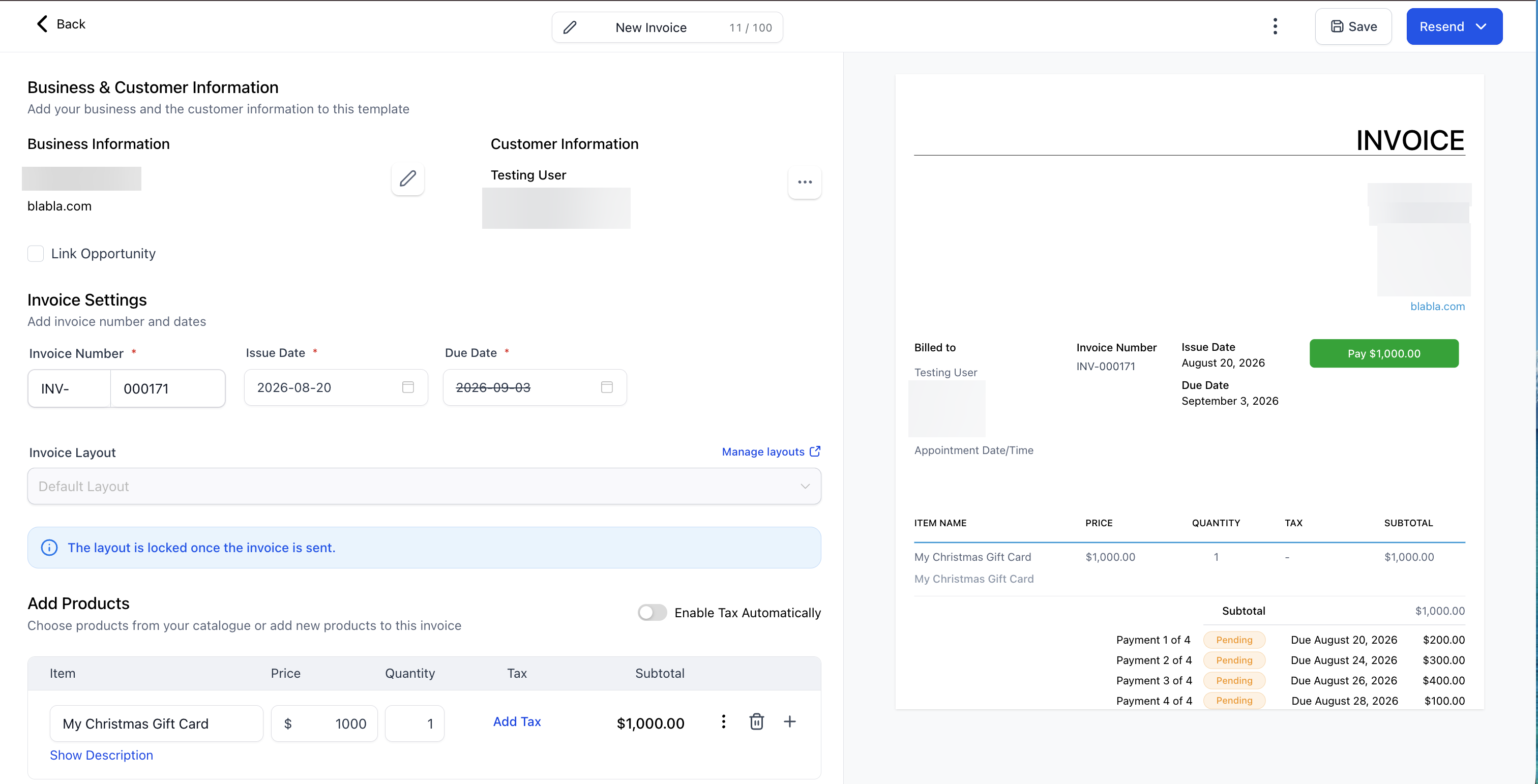The width and height of the screenshot is (1538, 784).
Task: Check the Link Opportunity checkbox
Action: pyautogui.click(x=36, y=254)
